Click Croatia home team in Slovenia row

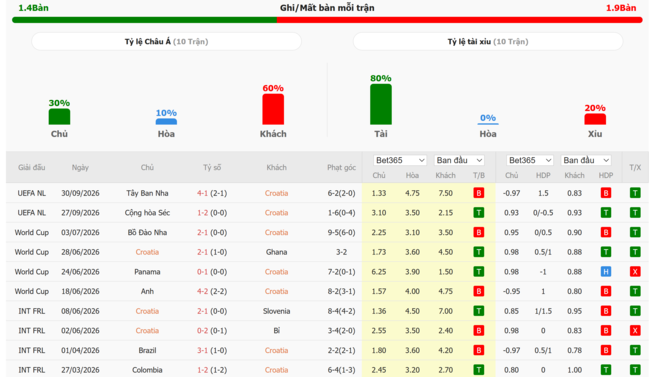[147, 311]
